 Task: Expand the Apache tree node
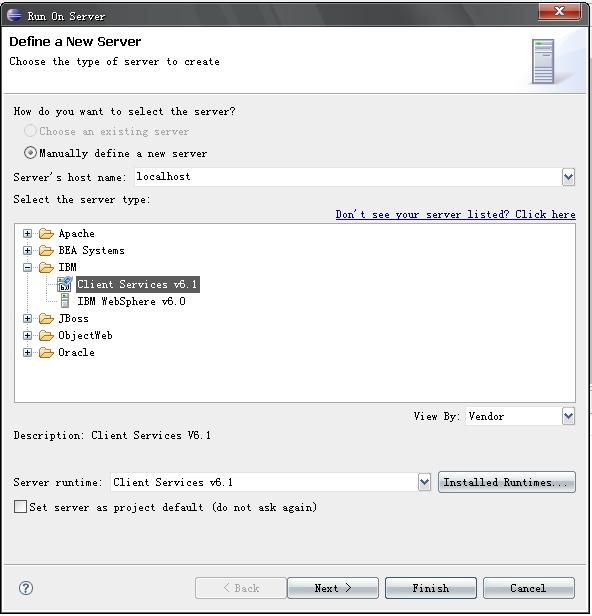(27, 234)
